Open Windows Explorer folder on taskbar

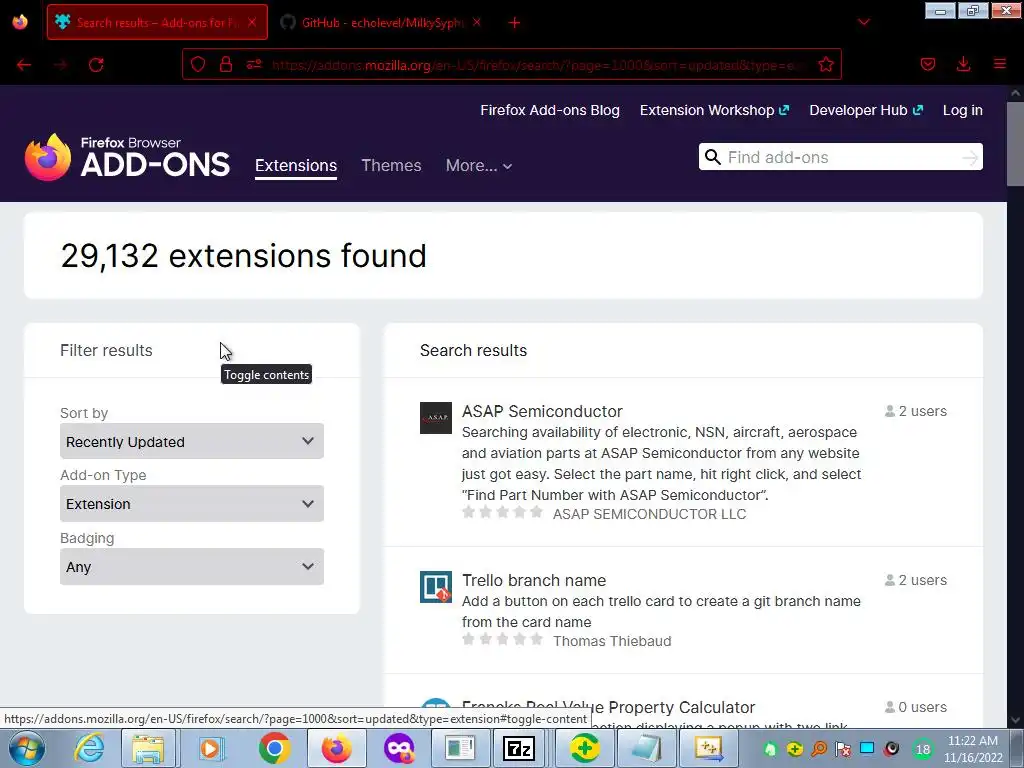(x=148, y=748)
